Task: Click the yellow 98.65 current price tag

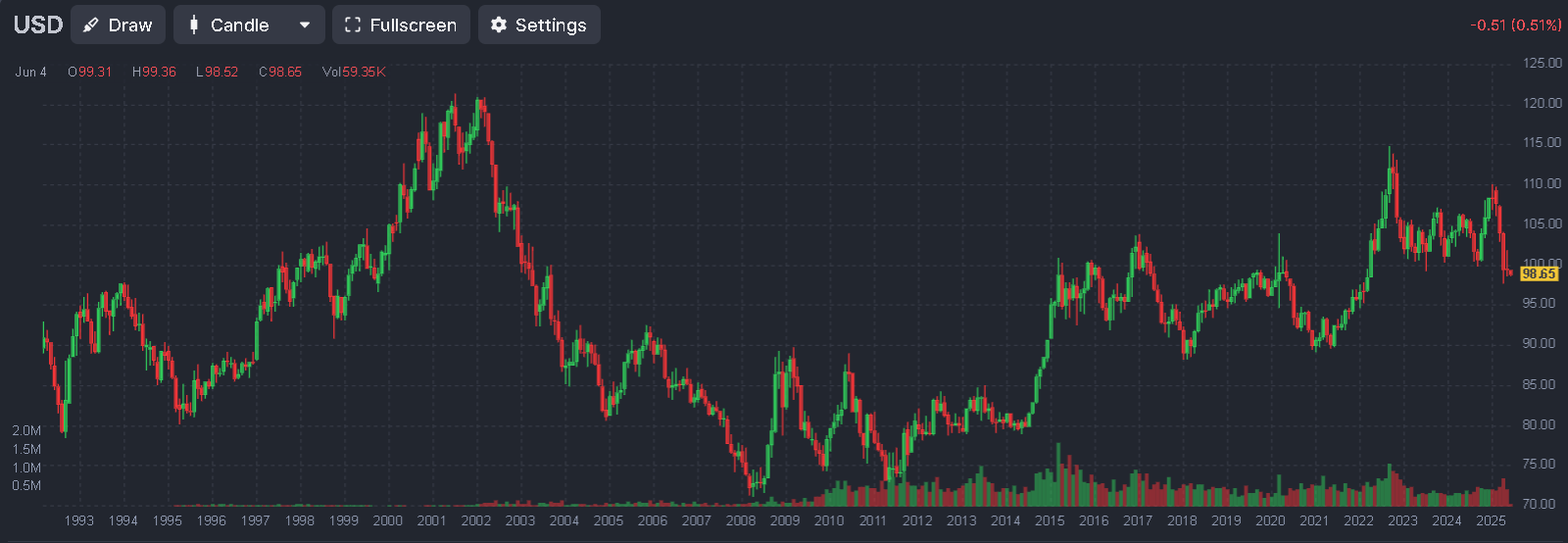Action: (1538, 273)
